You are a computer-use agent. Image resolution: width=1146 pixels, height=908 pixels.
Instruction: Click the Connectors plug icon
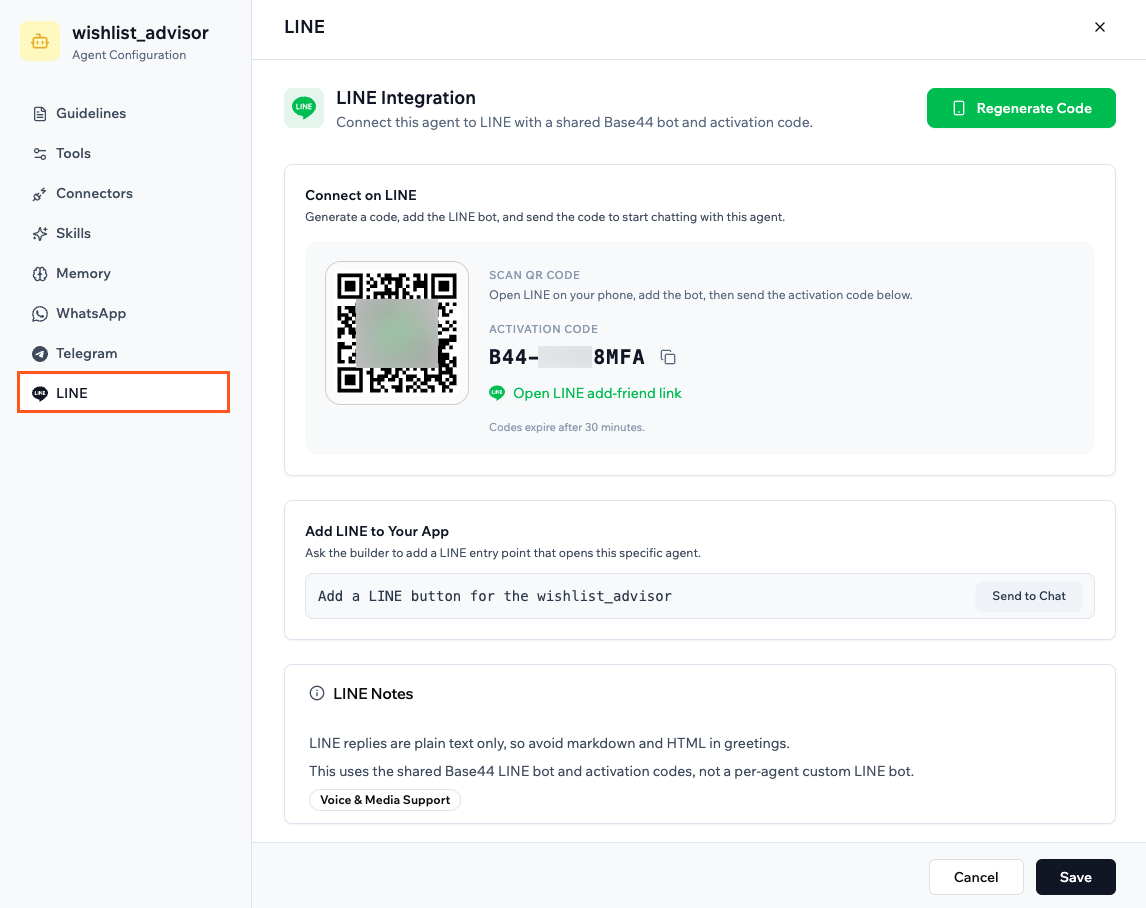pyautogui.click(x=40, y=194)
